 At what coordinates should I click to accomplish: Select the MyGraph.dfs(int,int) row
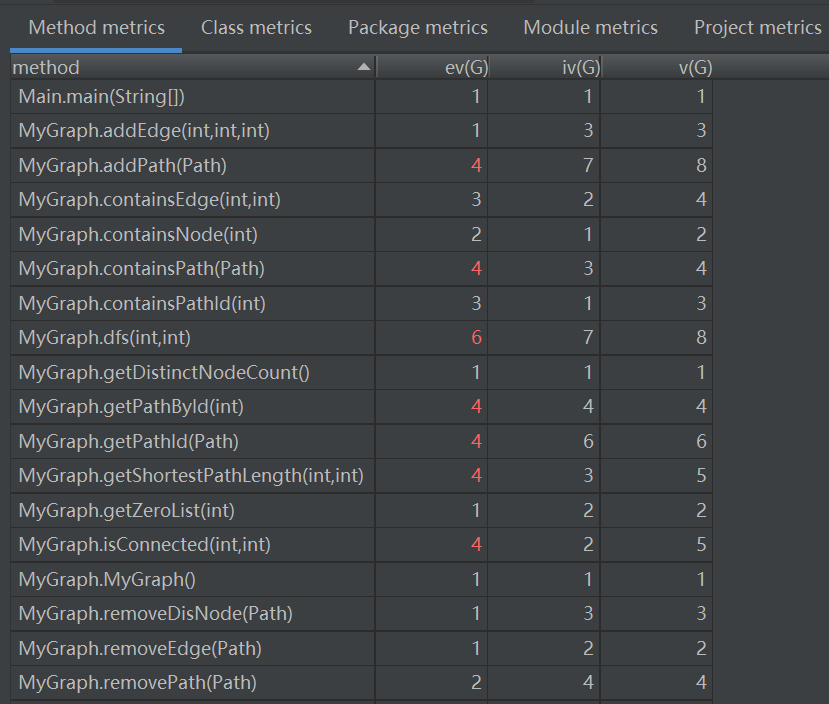tap(361, 338)
